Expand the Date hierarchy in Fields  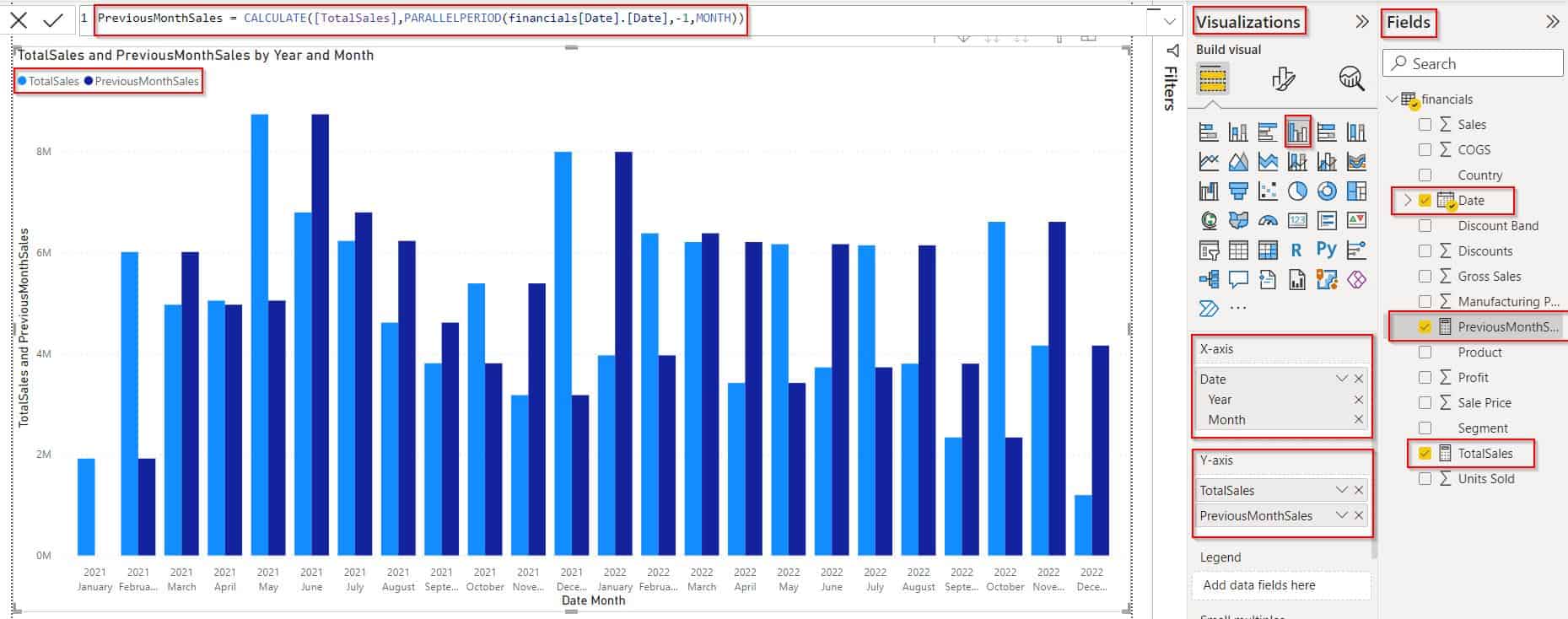1406,200
